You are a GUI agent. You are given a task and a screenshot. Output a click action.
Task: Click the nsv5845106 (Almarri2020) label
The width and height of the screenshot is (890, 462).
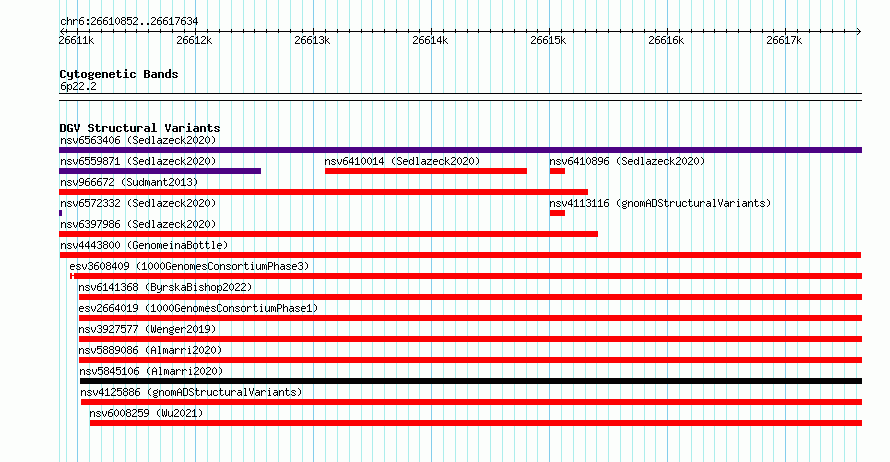coord(151,371)
